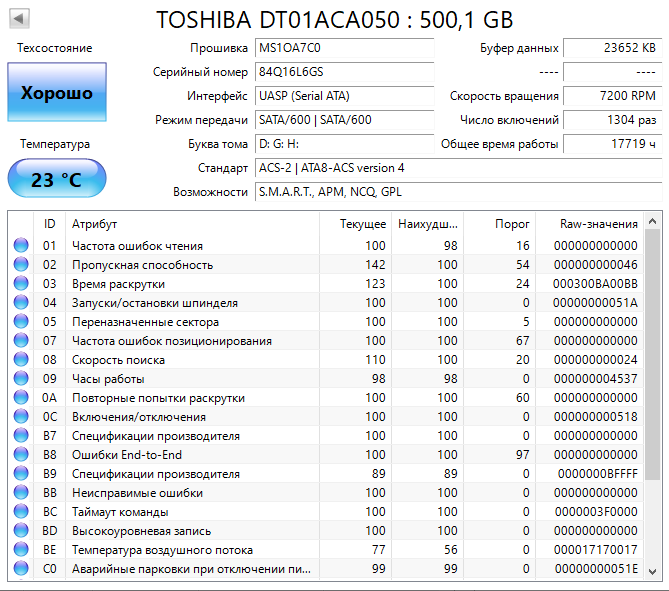Click the status icon for attribute BE
The height and width of the screenshot is (591, 669).
21,549
